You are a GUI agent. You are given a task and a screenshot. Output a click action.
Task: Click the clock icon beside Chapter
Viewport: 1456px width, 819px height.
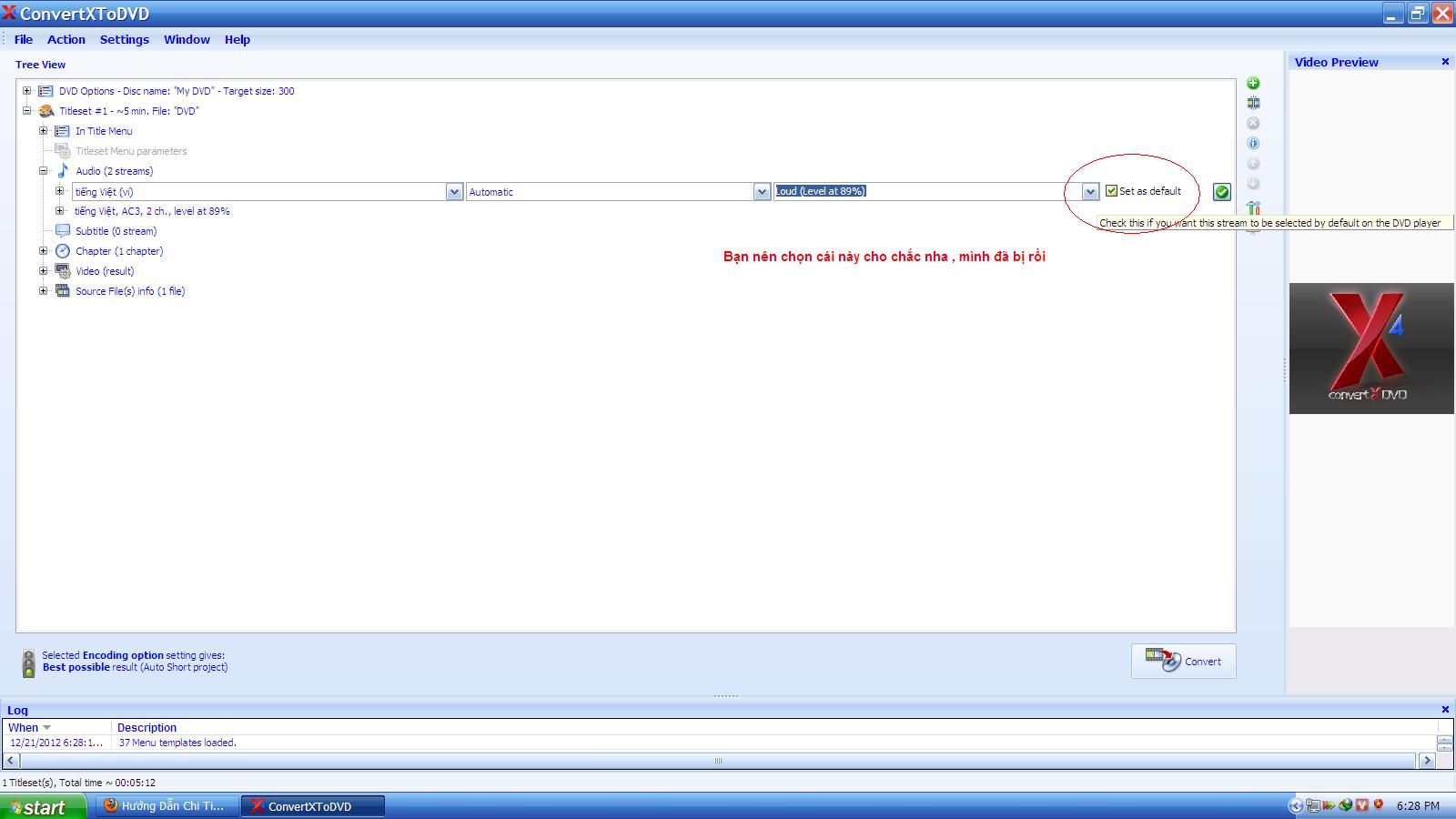coord(63,251)
